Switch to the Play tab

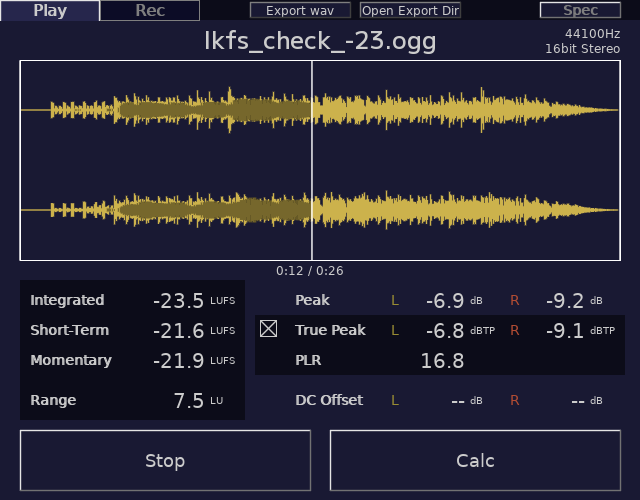pyautogui.click(x=50, y=11)
